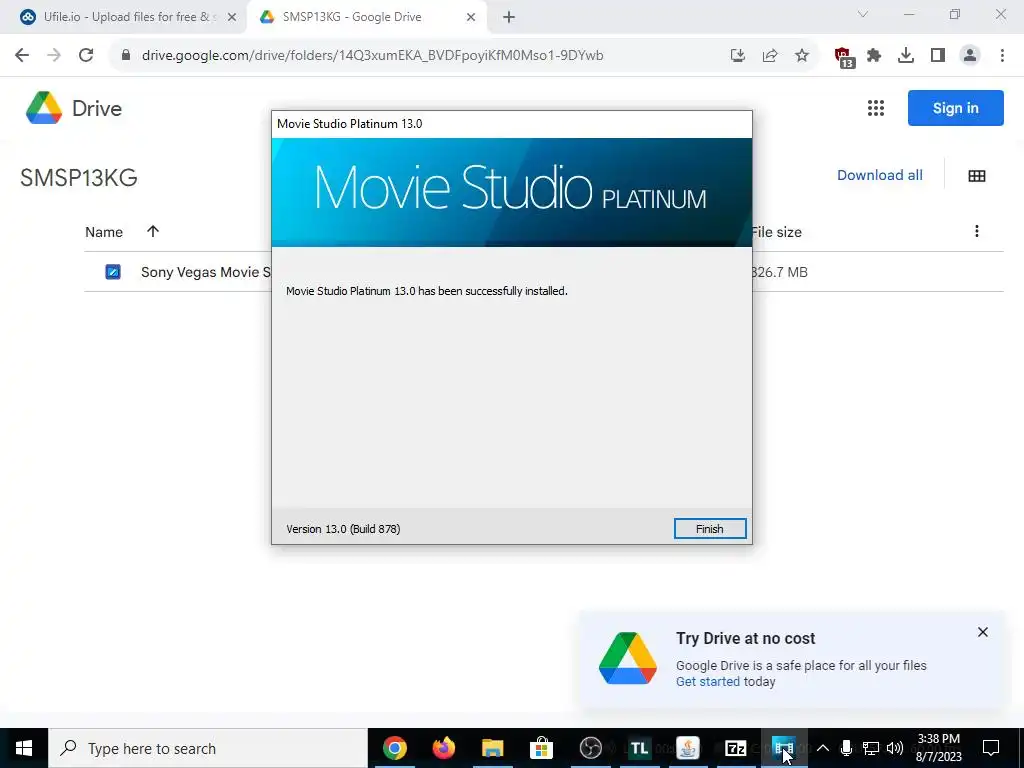
Task: Bookmark this page with the star
Action: coord(802,56)
